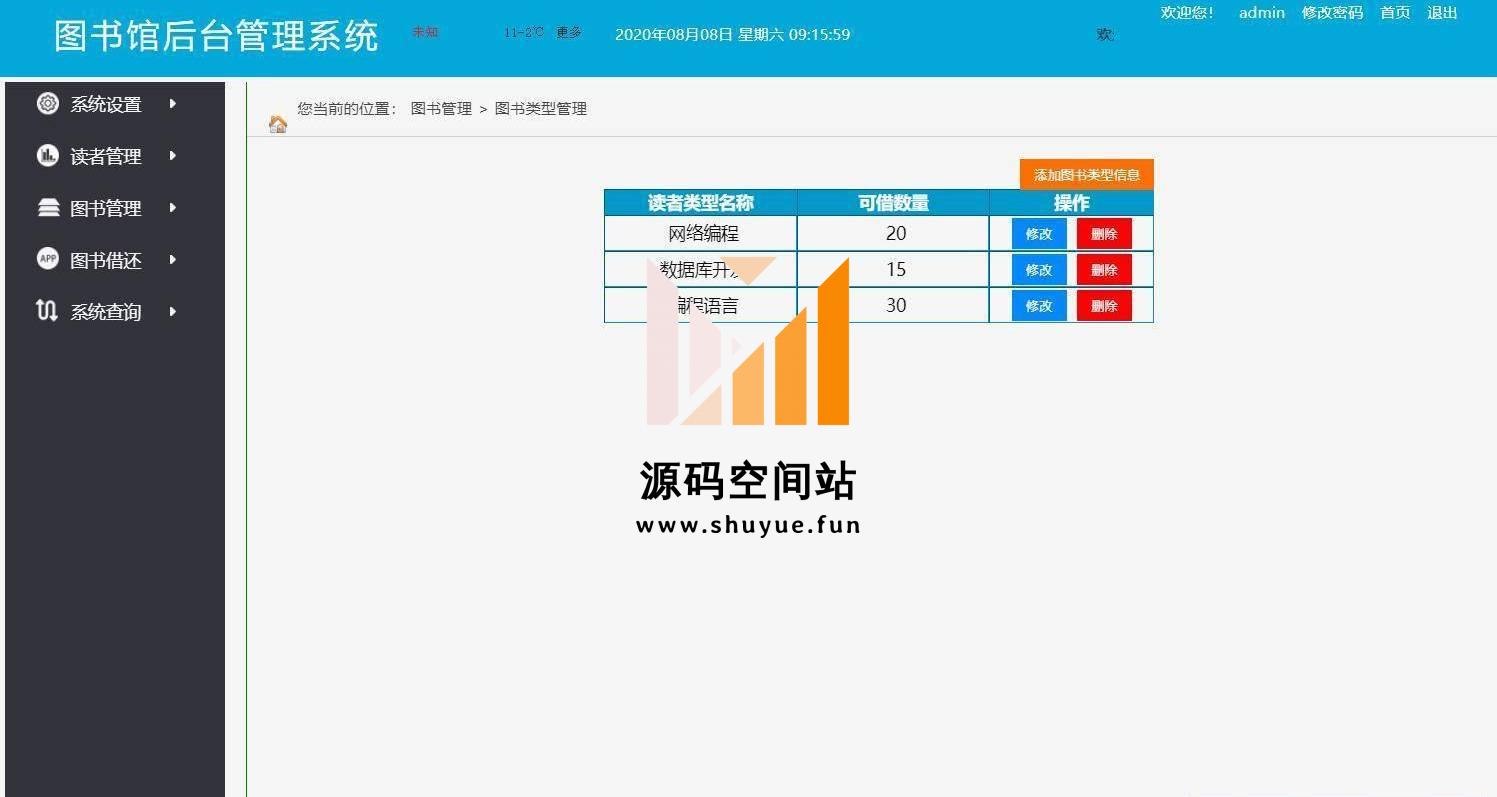Click the 系统查询 arrows icon
The height and width of the screenshot is (797, 1497).
point(47,311)
